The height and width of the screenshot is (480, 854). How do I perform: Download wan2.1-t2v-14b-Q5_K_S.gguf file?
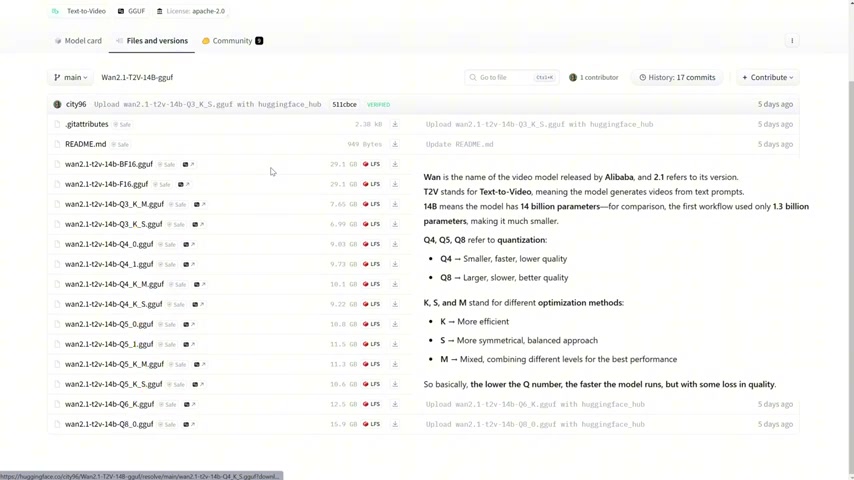[x=395, y=384]
